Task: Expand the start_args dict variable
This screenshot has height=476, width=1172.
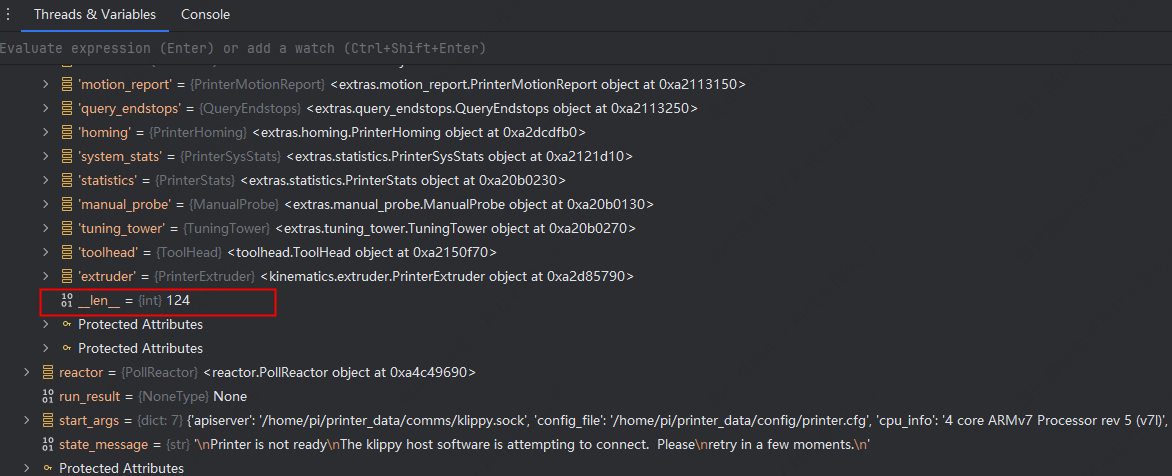Action: pyautogui.click(x=28, y=420)
